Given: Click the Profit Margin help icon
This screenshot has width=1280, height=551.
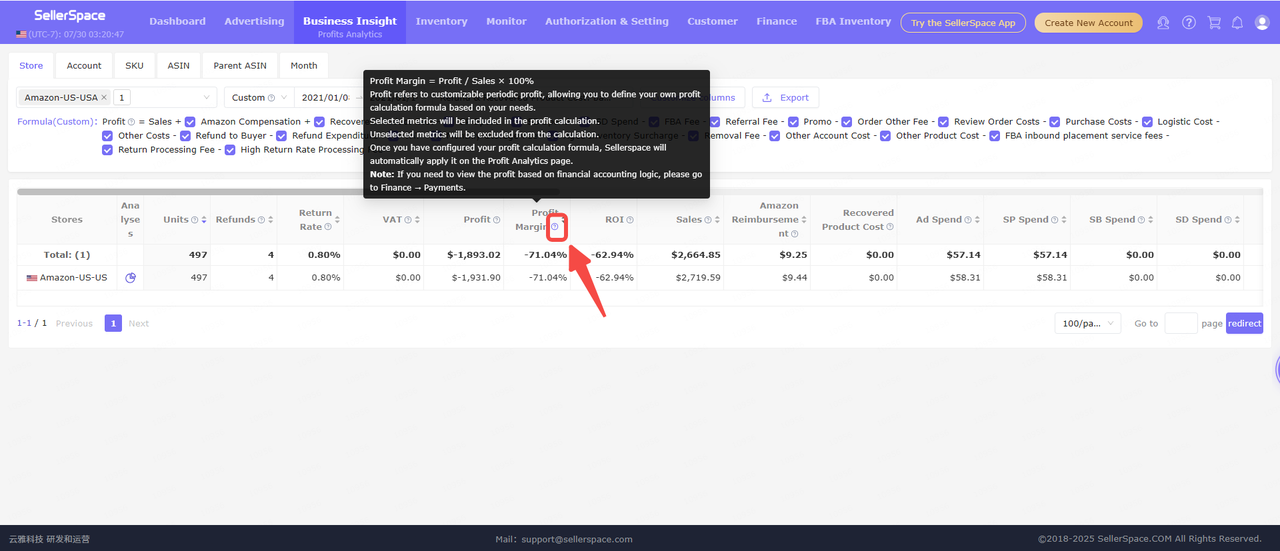Looking at the screenshot, I should point(555,227).
